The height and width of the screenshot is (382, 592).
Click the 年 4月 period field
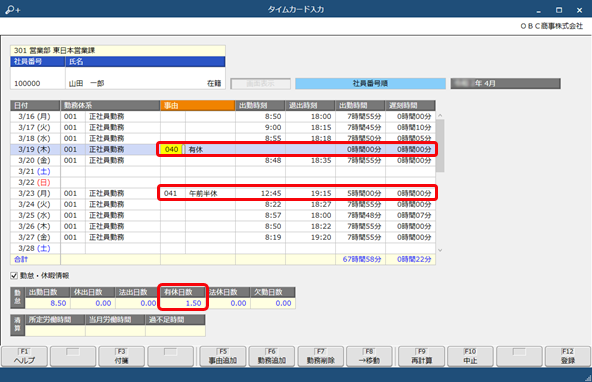click(506, 83)
